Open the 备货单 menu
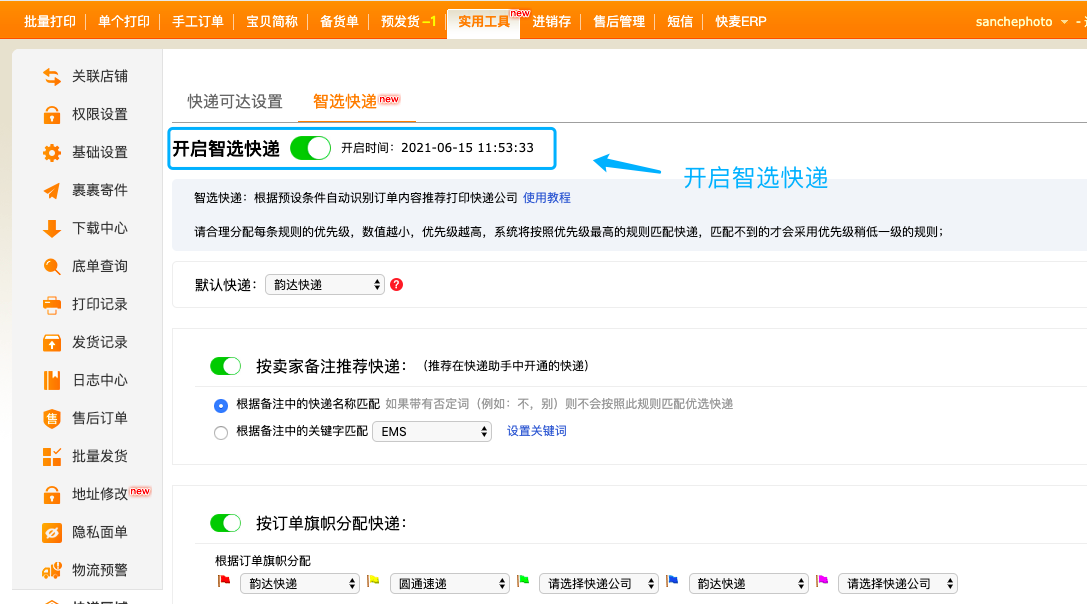1087x604 pixels. [x=339, y=21]
